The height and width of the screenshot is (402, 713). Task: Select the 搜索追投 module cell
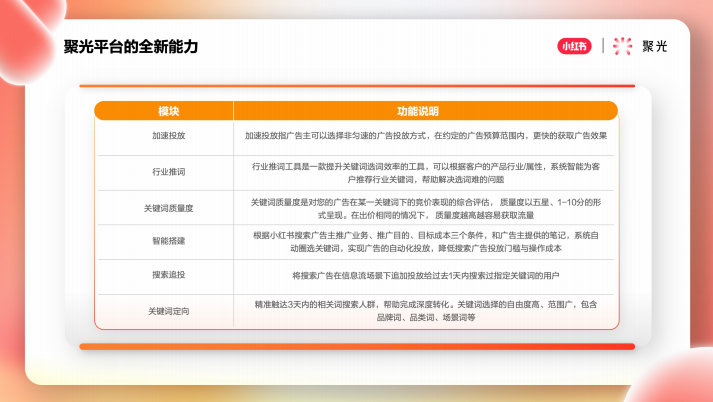[168, 275]
